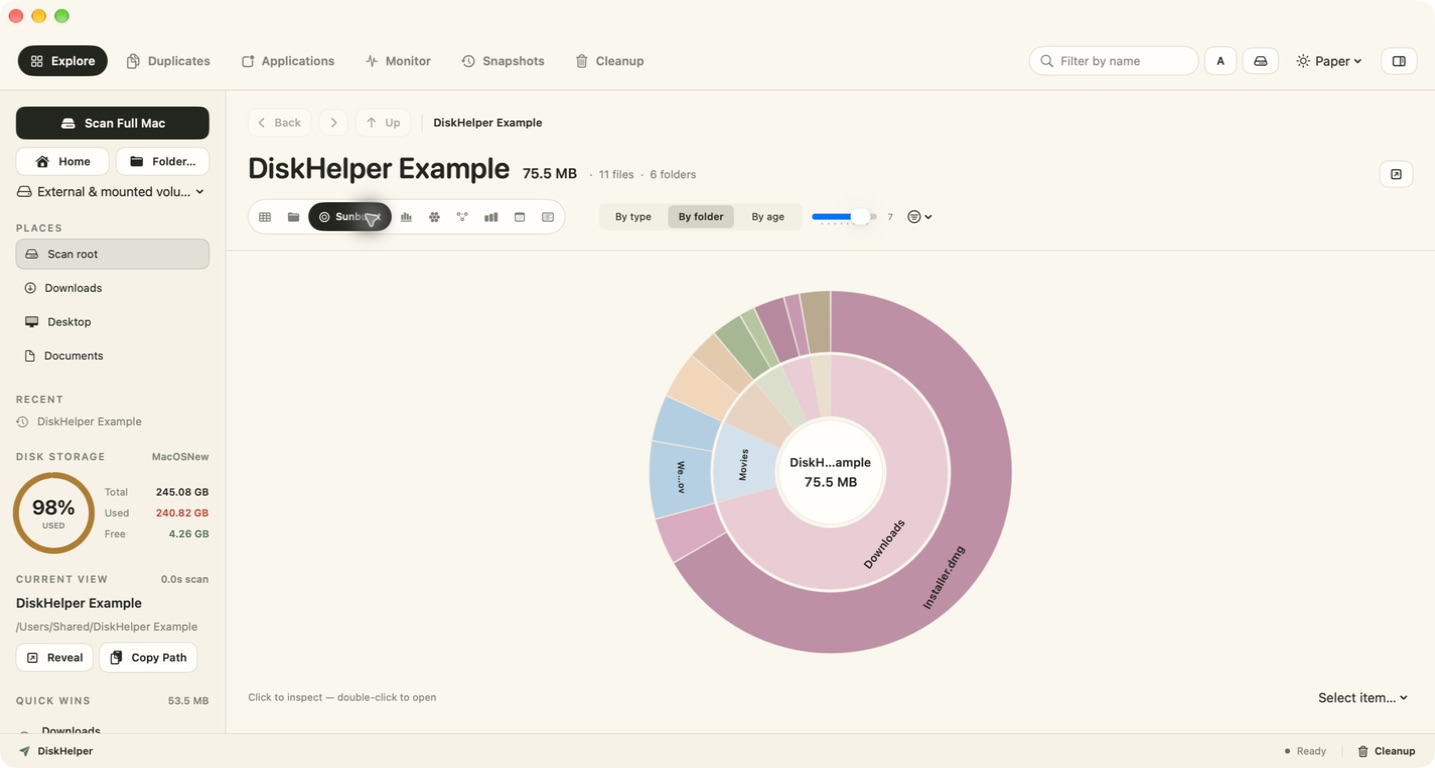Open the Paper theme dropdown
The height and width of the screenshot is (768, 1435).
coord(1329,61)
